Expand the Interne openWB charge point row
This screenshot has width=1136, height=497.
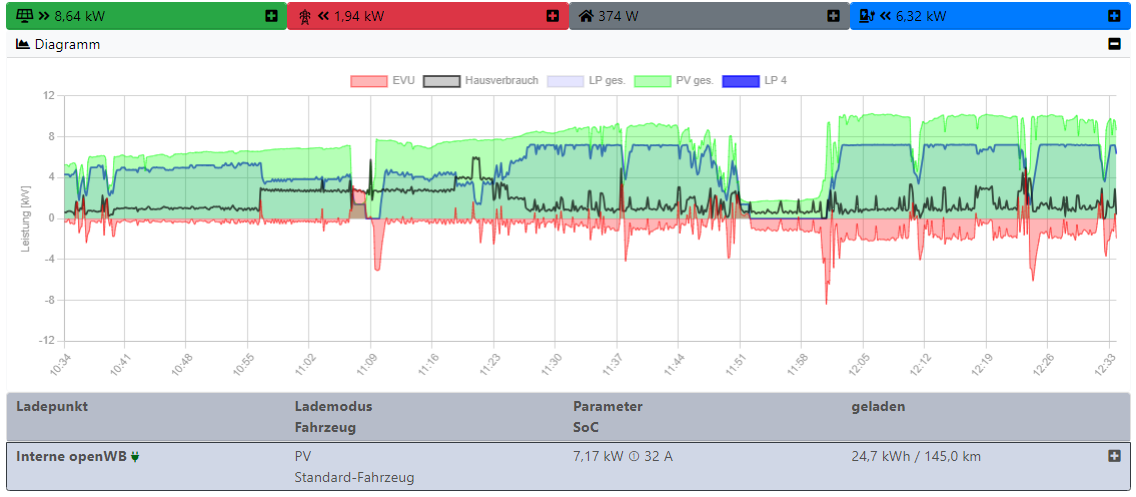[x=1114, y=456]
